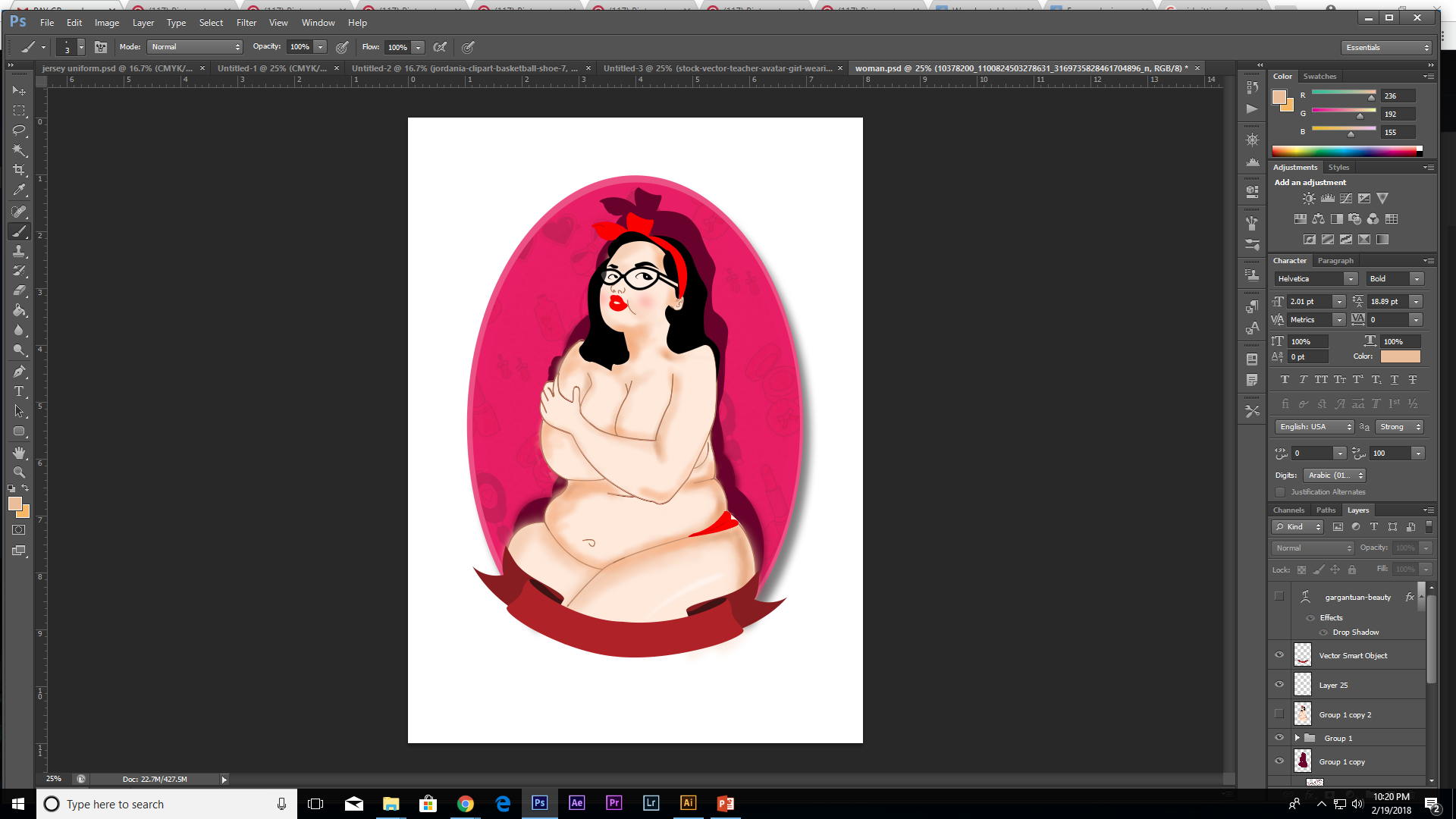Select the Hand tool
The image size is (1456, 819).
[19, 453]
